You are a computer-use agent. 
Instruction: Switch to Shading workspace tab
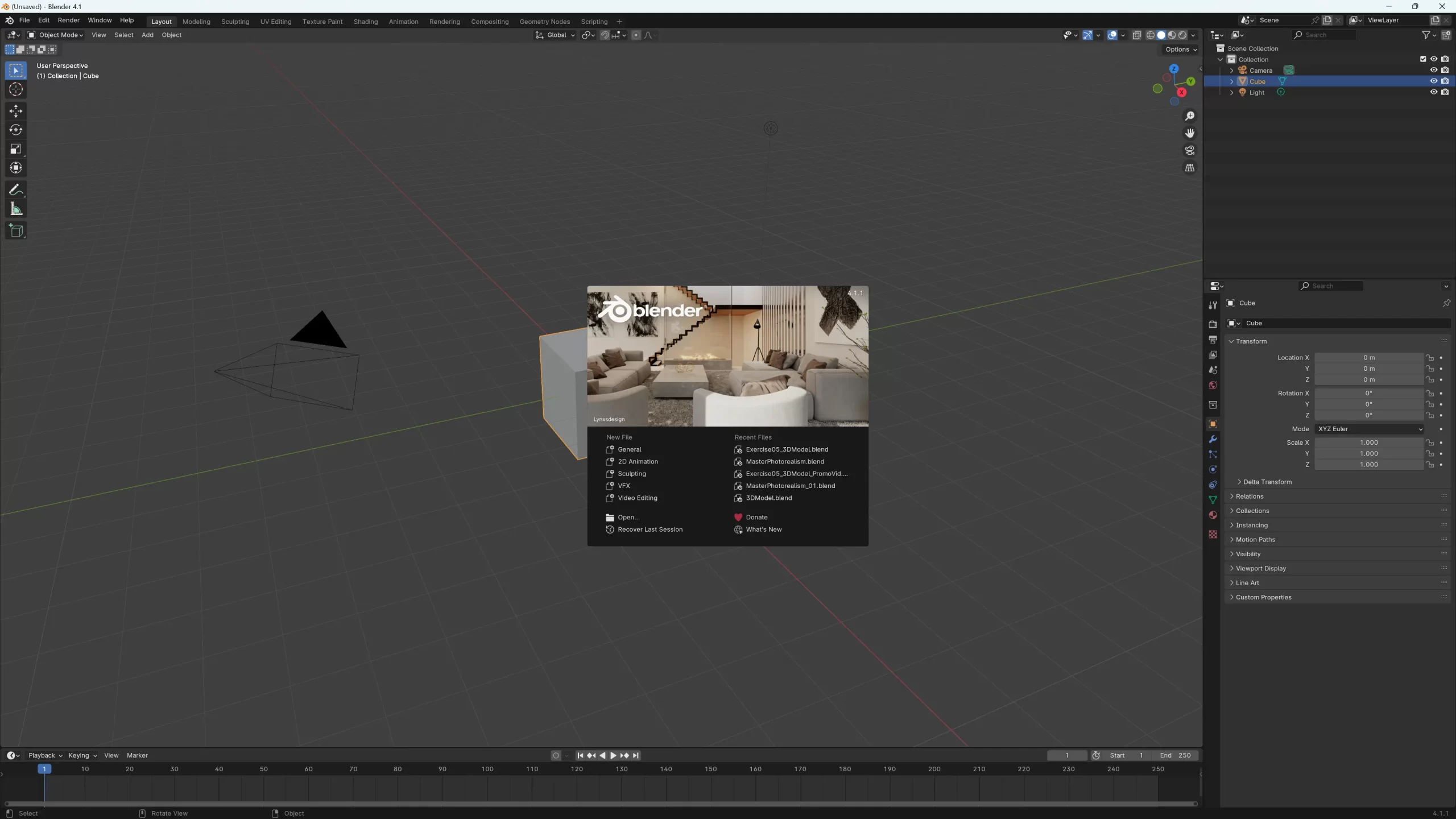point(366,22)
